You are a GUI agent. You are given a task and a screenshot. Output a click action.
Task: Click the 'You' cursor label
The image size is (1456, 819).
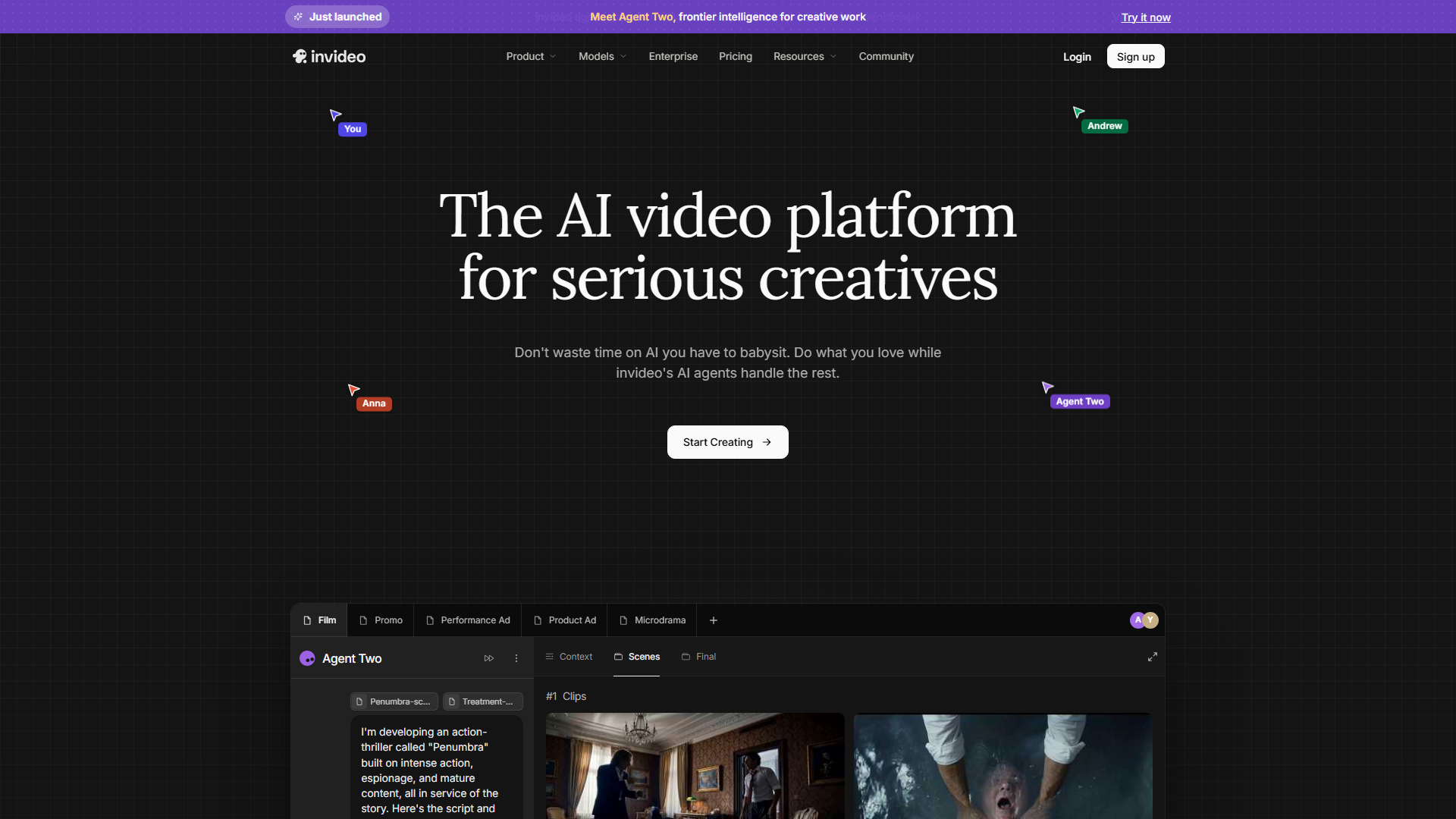pos(353,129)
